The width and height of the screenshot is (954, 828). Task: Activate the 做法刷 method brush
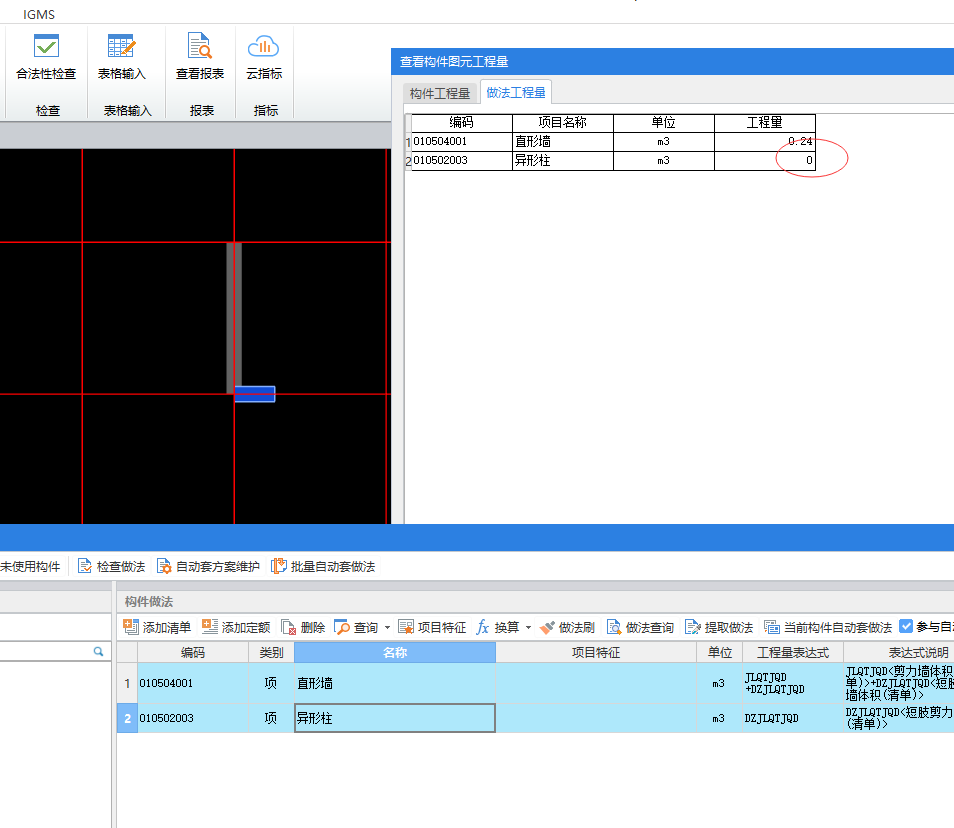click(x=567, y=627)
